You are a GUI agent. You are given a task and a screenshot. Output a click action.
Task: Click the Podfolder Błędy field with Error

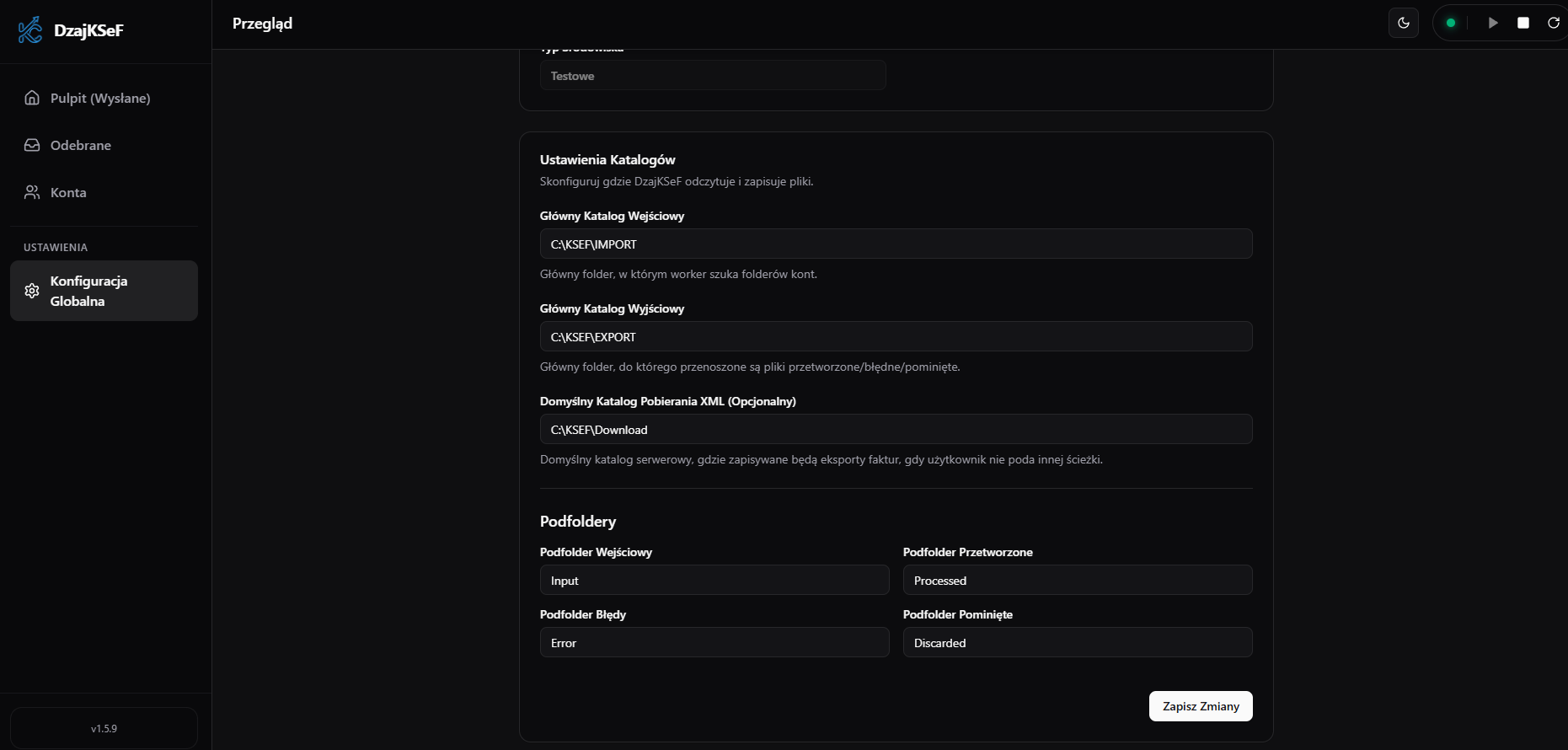coord(714,642)
